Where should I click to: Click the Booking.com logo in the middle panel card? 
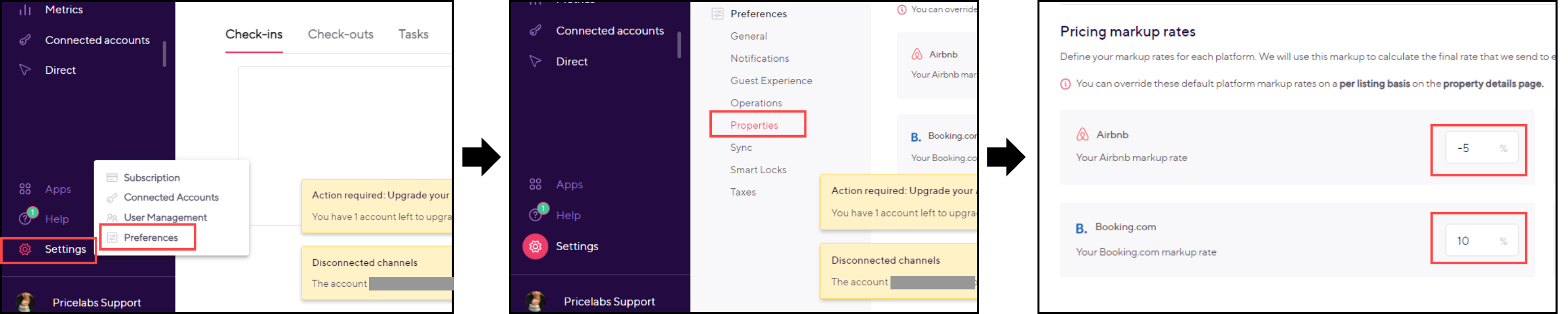(x=916, y=137)
